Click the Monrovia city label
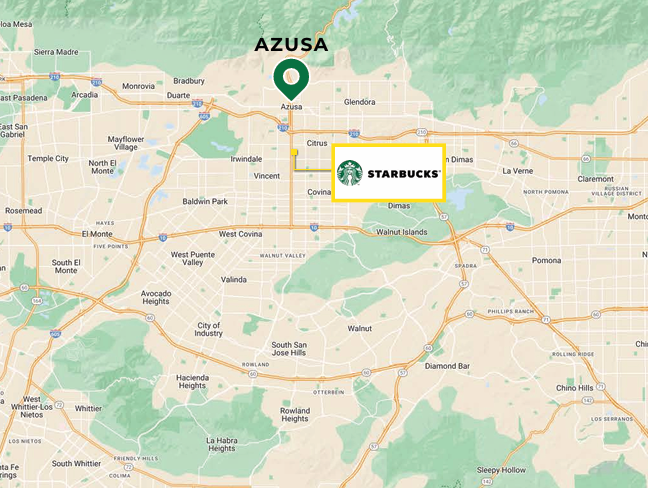This screenshot has width=648, height=488. (138, 86)
